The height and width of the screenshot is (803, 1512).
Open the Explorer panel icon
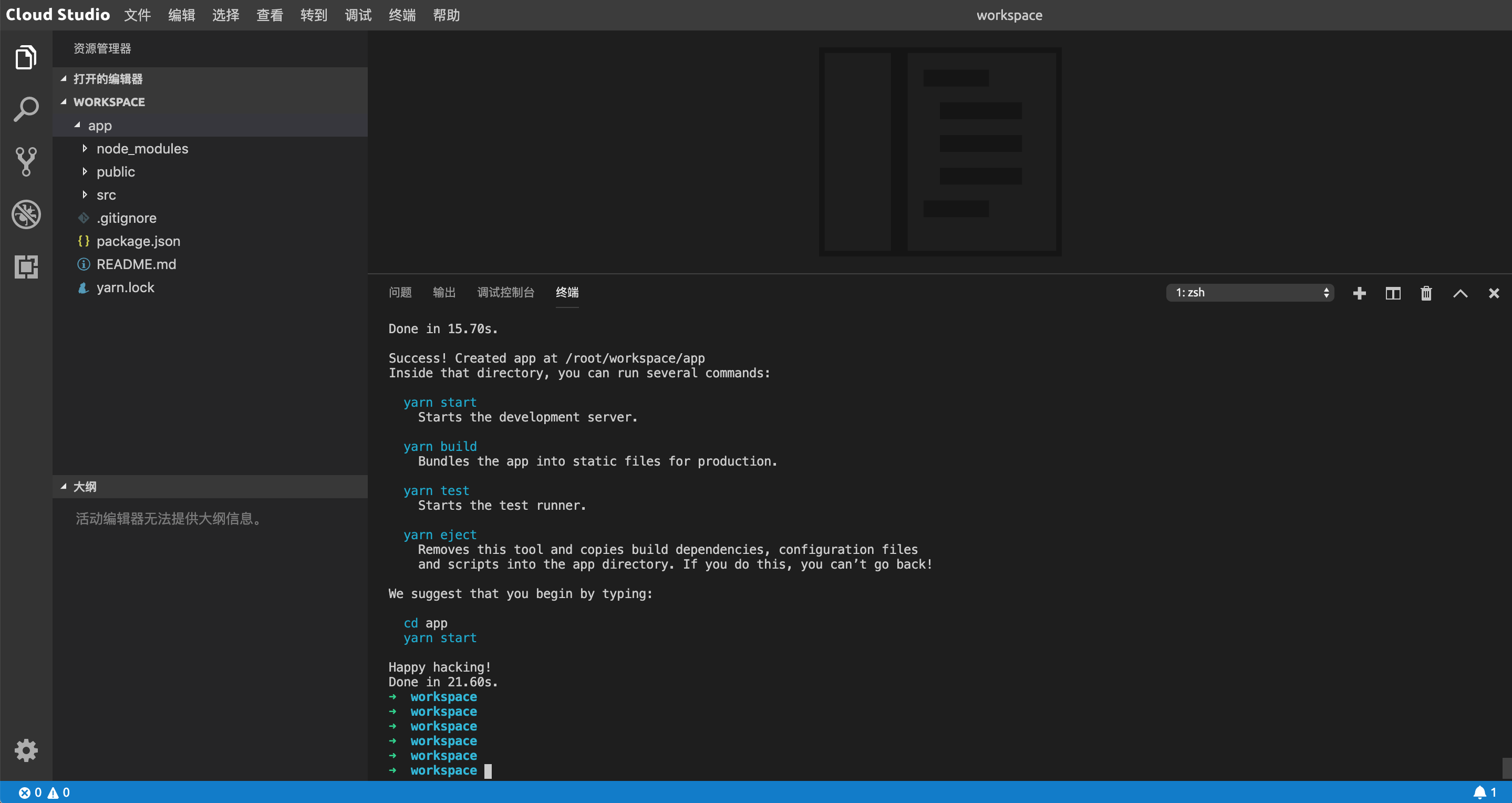point(26,57)
